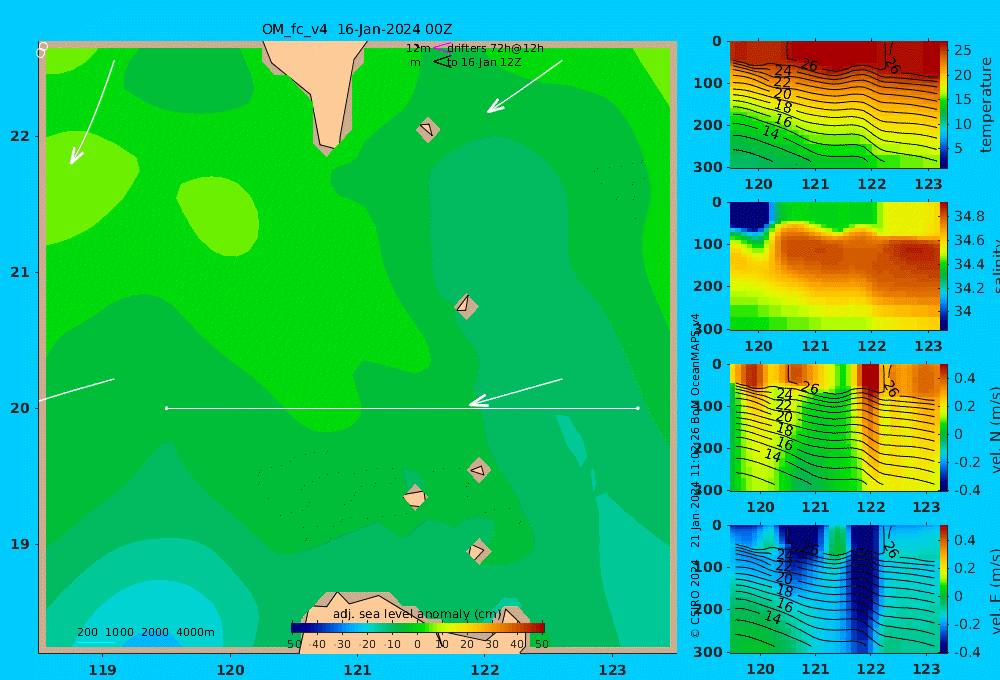Click the 'adj. sea level anomaly (cm)' label
This screenshot has height=680, width=1000.
(x=417, y=614)
